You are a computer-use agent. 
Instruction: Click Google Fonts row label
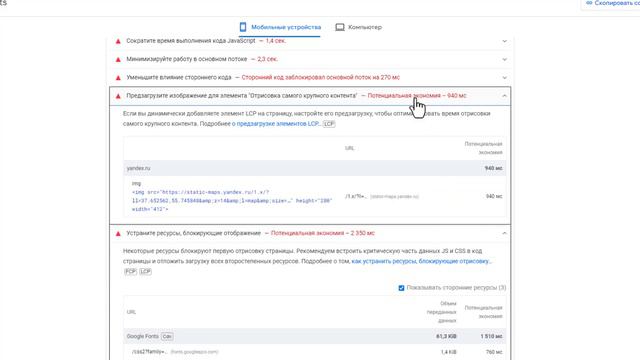click(x=142, y=336)
